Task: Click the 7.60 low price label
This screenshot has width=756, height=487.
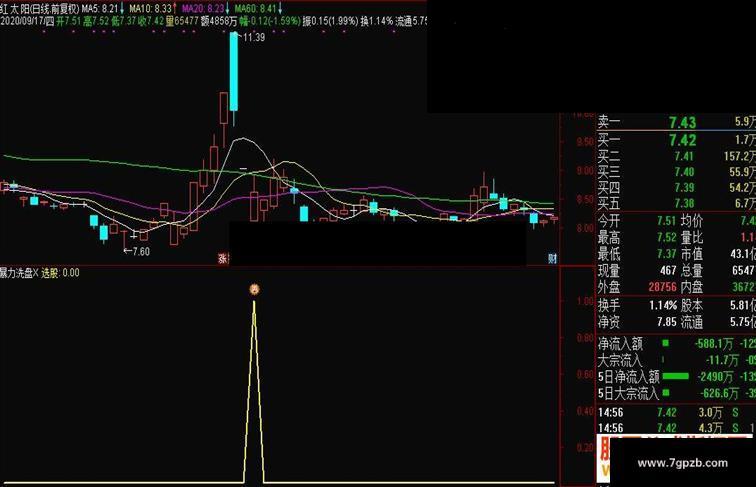Action: click(x=142, y=251)
